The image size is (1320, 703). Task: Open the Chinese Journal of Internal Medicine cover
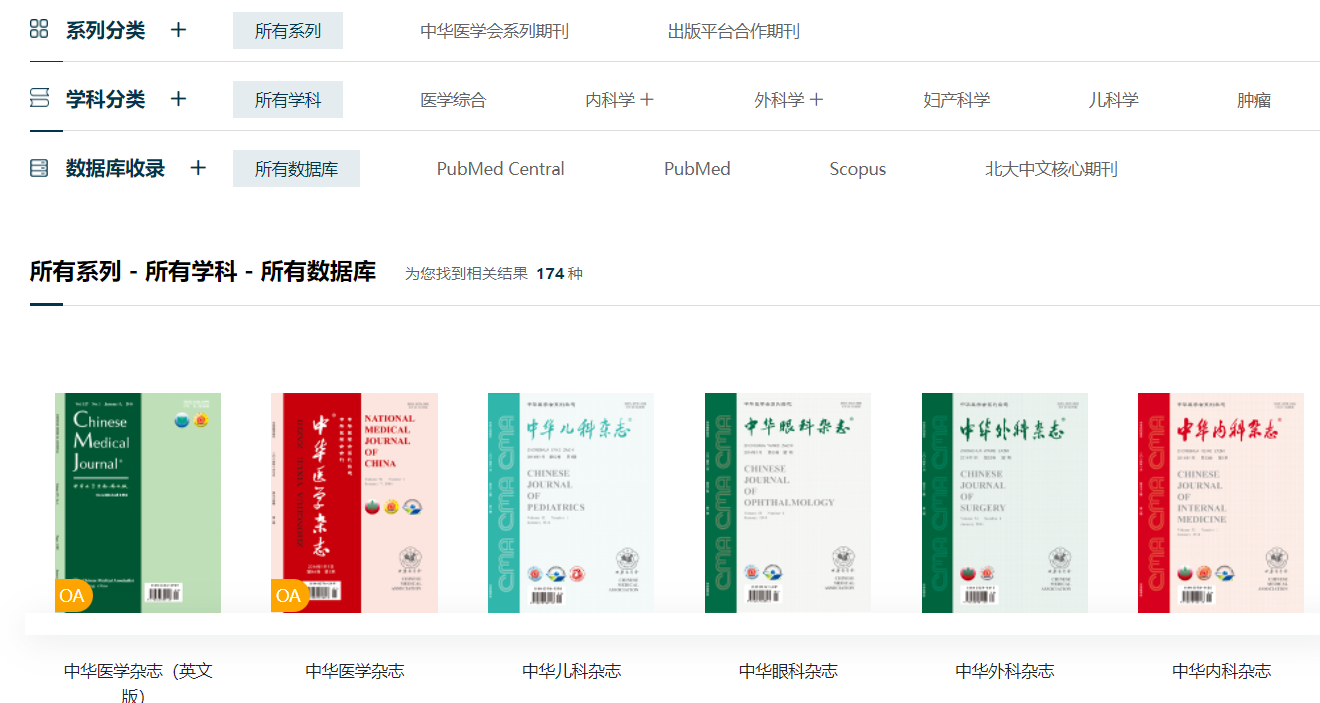1221,503
